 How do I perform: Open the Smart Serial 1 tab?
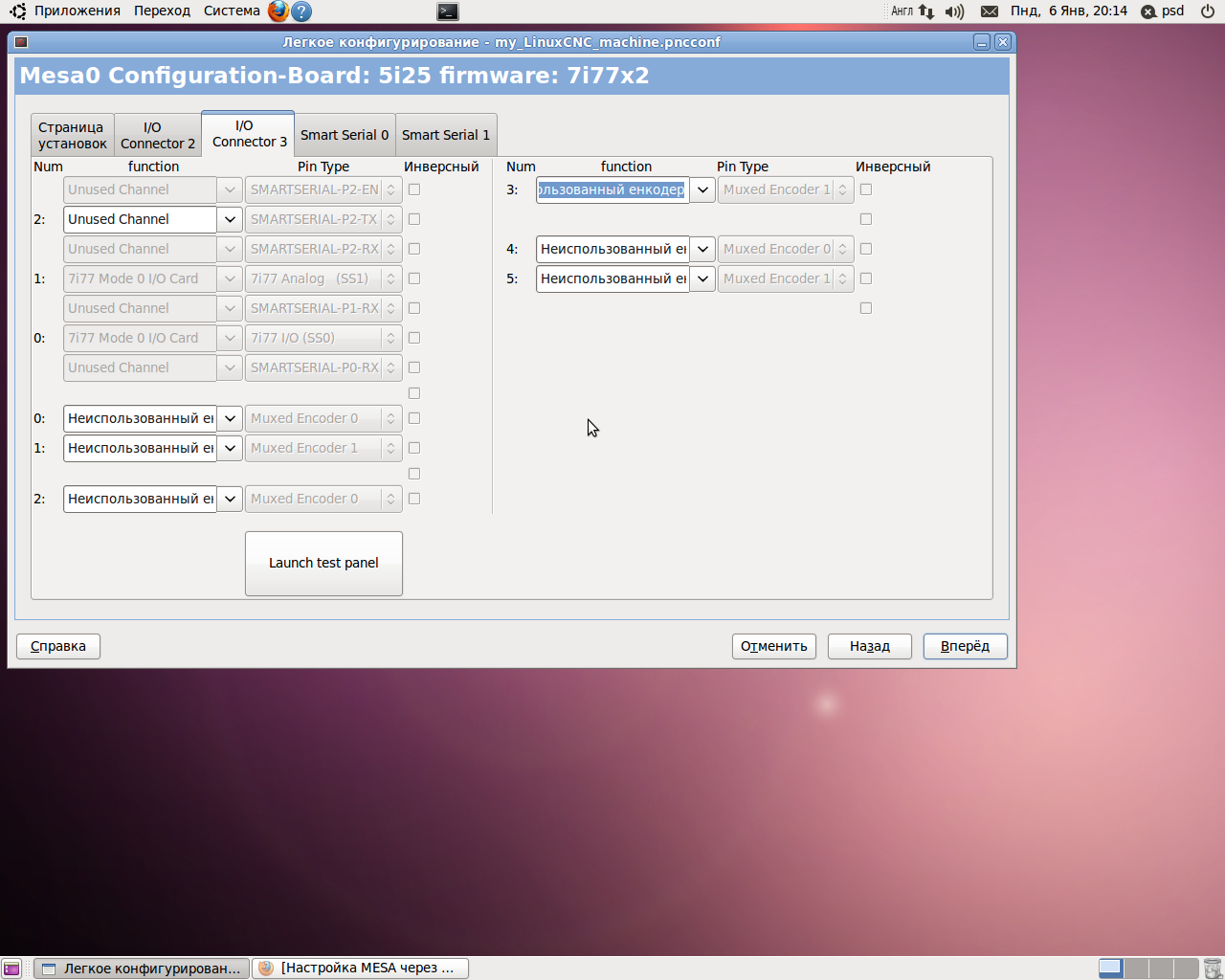446,135
